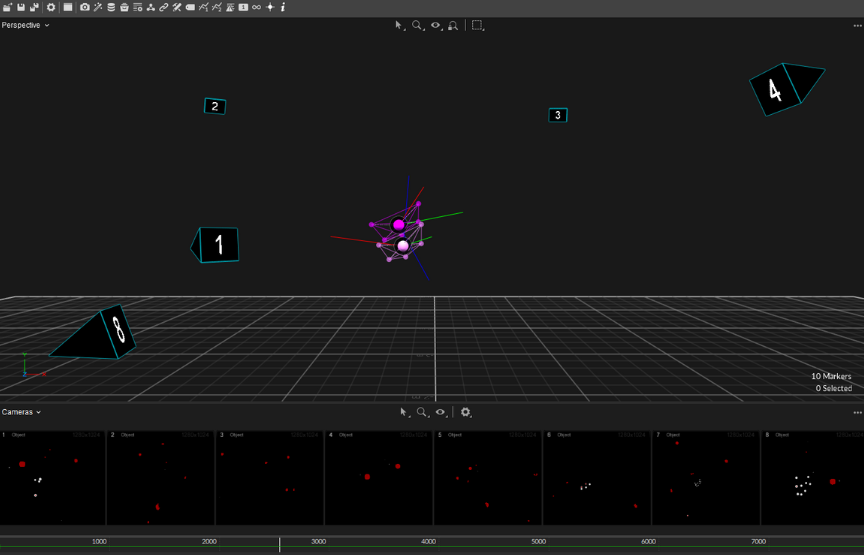Open settings gear in the main toolbar
The image size is (864, 555).
pos(51,7)
